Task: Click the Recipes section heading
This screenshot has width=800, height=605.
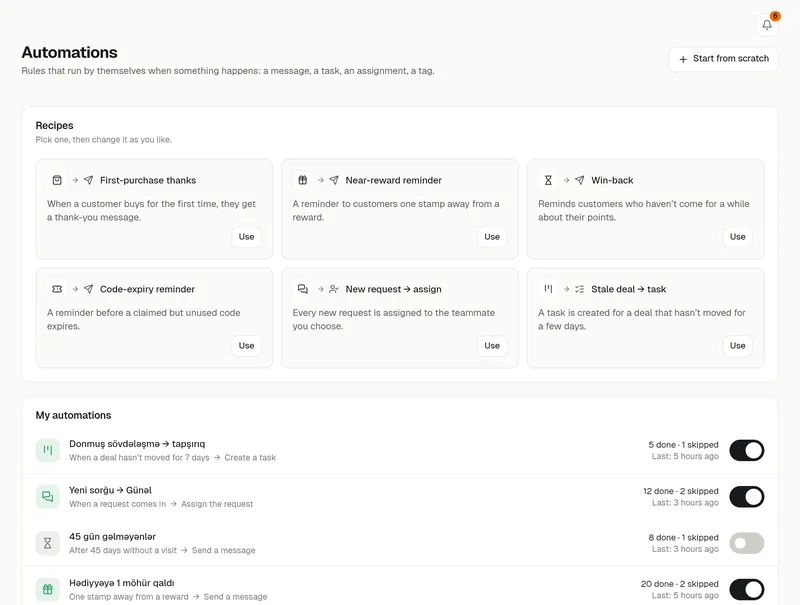Action: [x=55, y=125]
